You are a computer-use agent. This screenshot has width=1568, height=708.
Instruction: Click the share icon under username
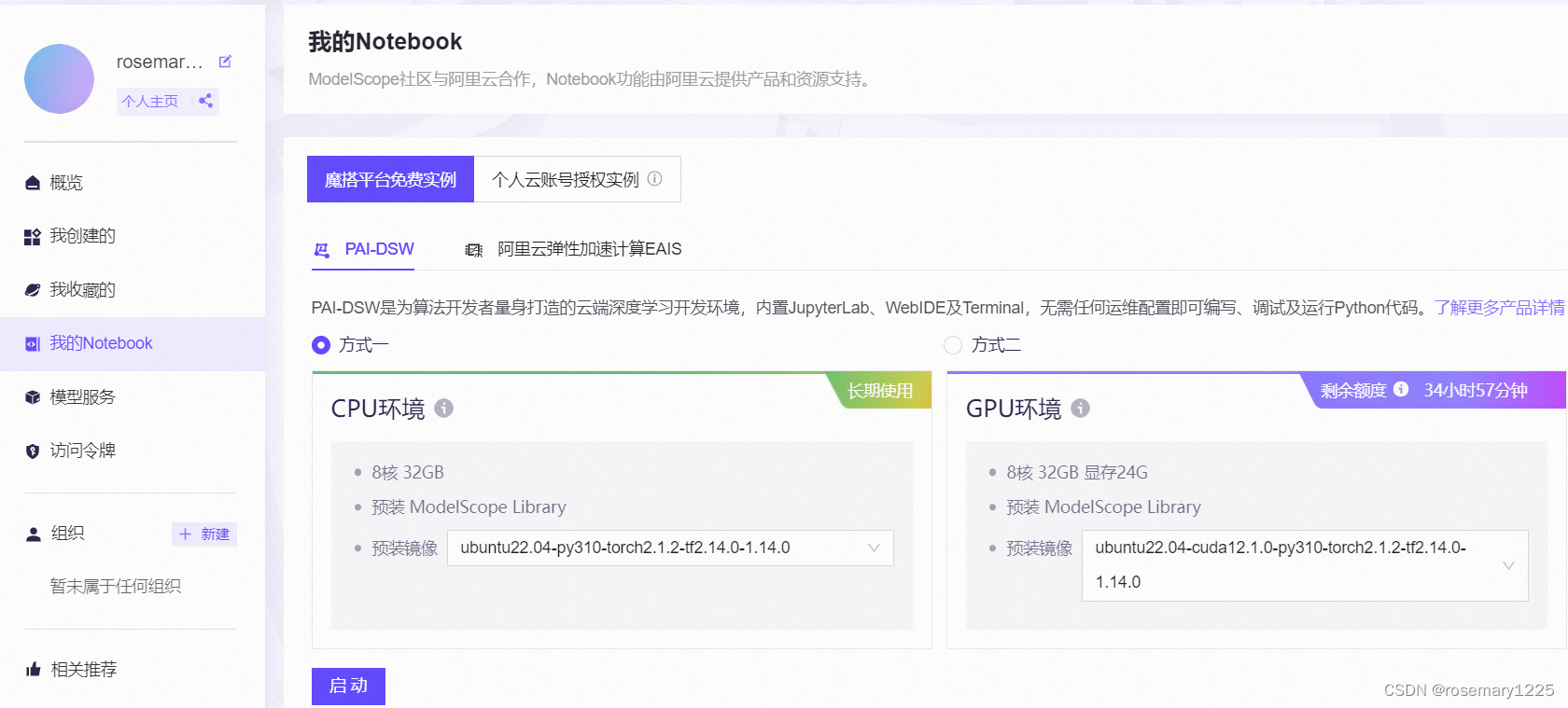click(205, 101)
